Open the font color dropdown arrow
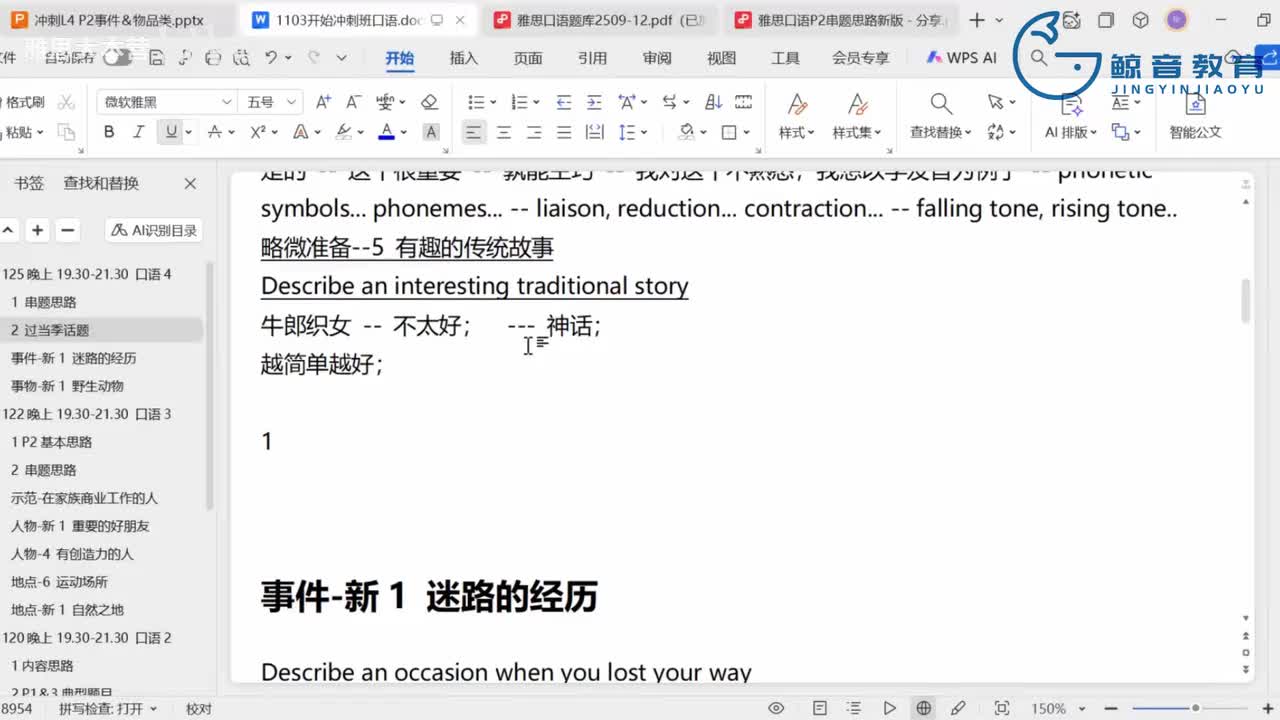The height and width of the screenshot is (720, 1280). 404,132
